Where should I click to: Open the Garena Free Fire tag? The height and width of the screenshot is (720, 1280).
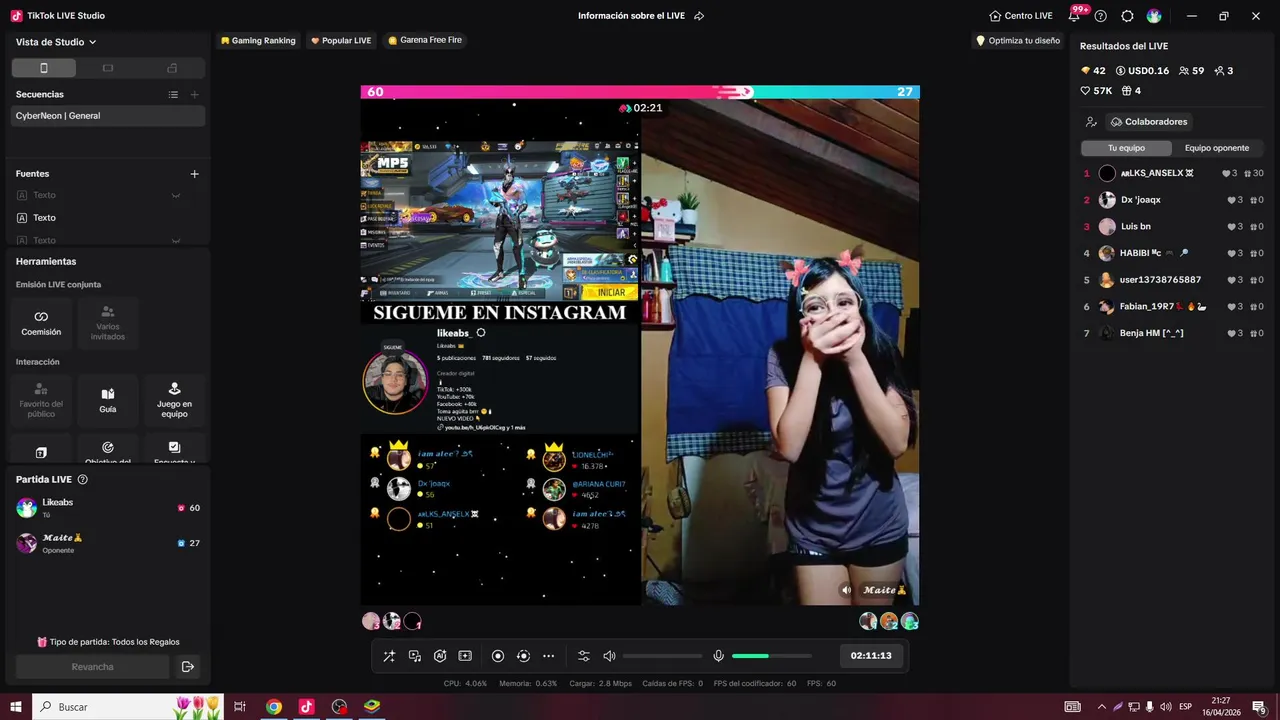425,41
